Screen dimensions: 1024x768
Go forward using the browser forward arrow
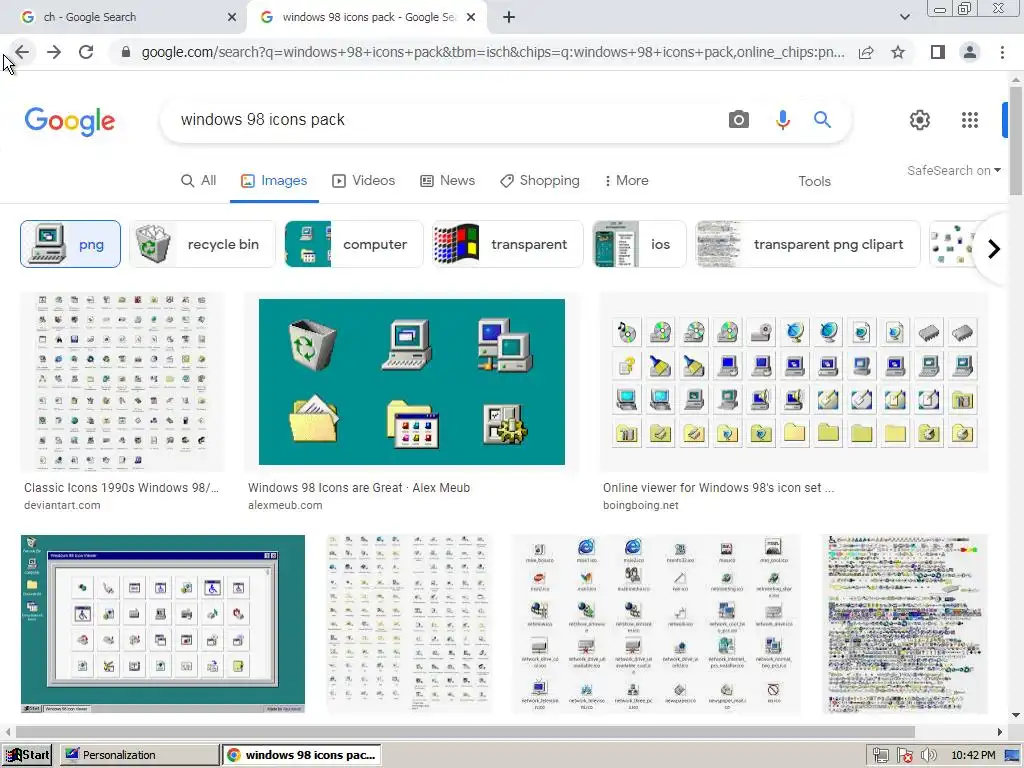click(x=54, y=52)
